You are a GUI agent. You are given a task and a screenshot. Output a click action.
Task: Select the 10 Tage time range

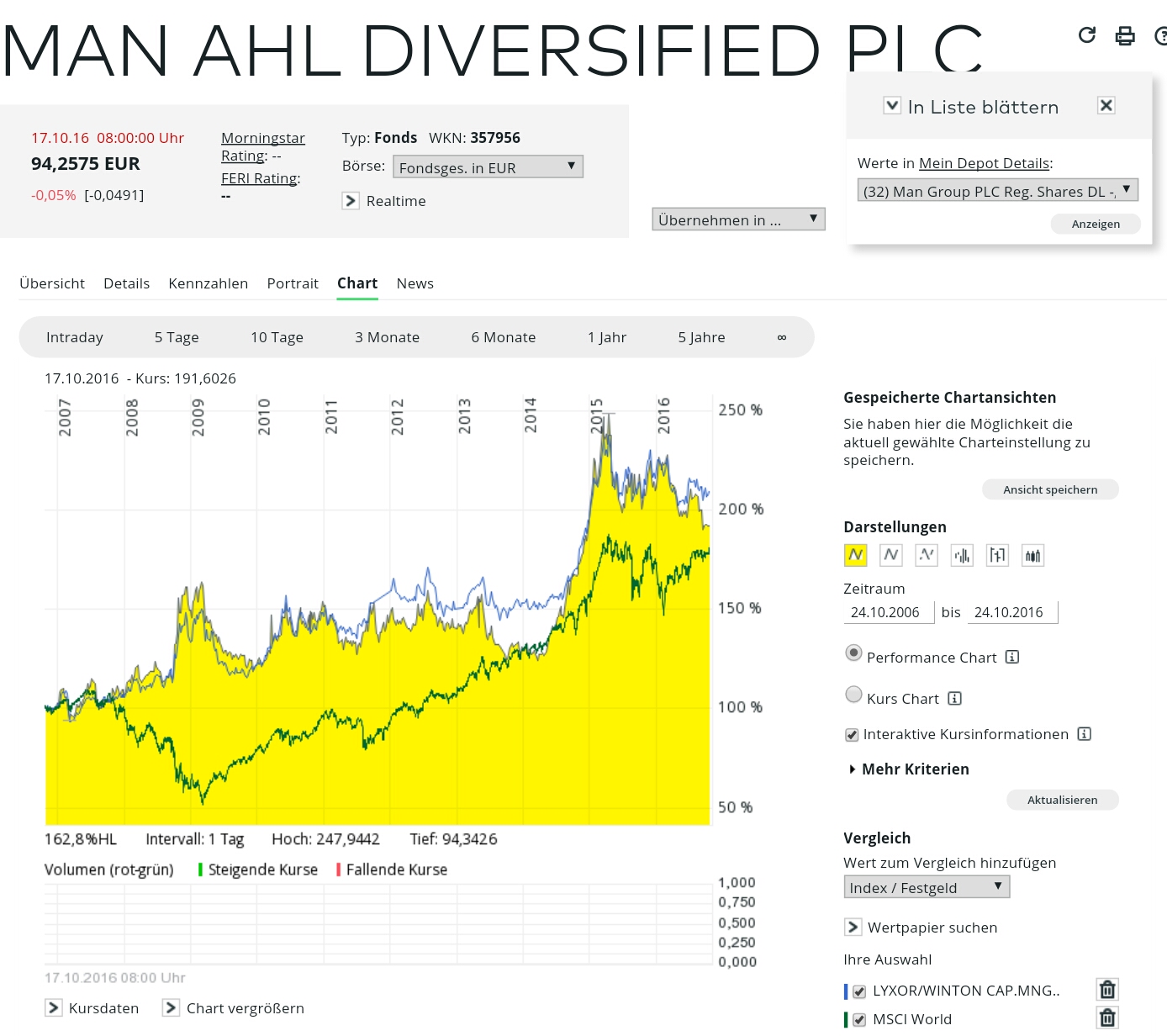pos(277,337)
